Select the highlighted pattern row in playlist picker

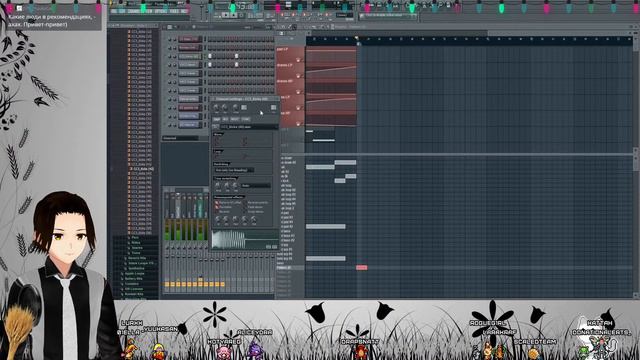point(290,268)
